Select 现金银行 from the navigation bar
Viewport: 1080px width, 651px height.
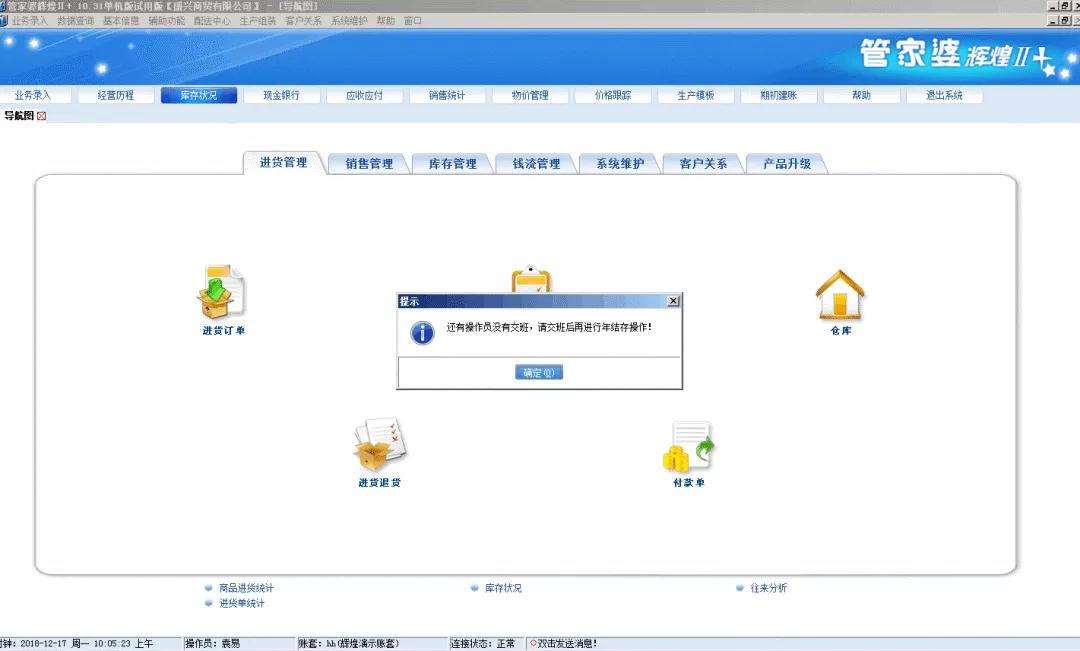(x=283, y=95)
